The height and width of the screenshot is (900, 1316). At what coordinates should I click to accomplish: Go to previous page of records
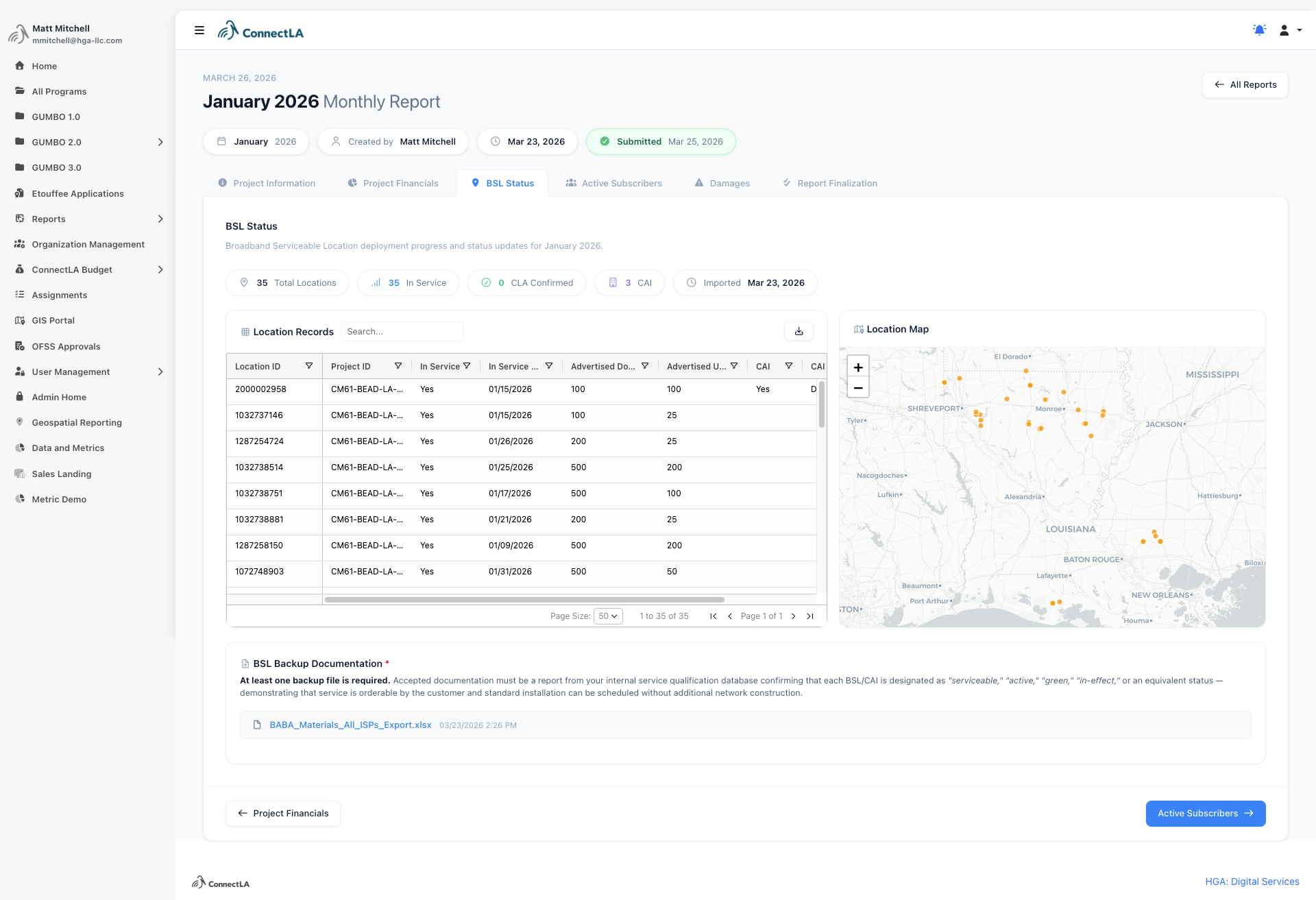(x=730, y=616)
